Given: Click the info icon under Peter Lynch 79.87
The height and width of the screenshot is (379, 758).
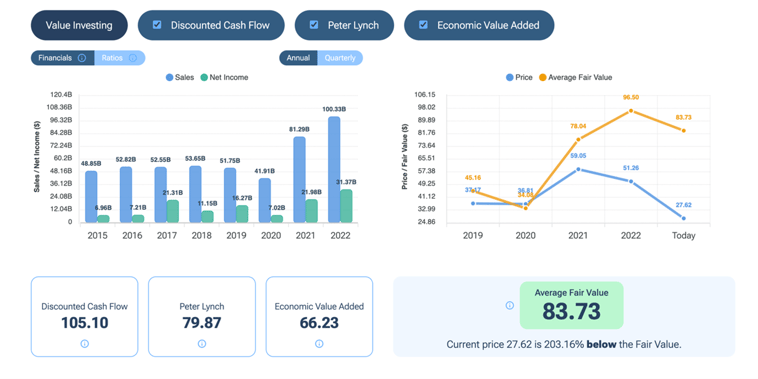Looking at the screenshot, I should 202,344.
